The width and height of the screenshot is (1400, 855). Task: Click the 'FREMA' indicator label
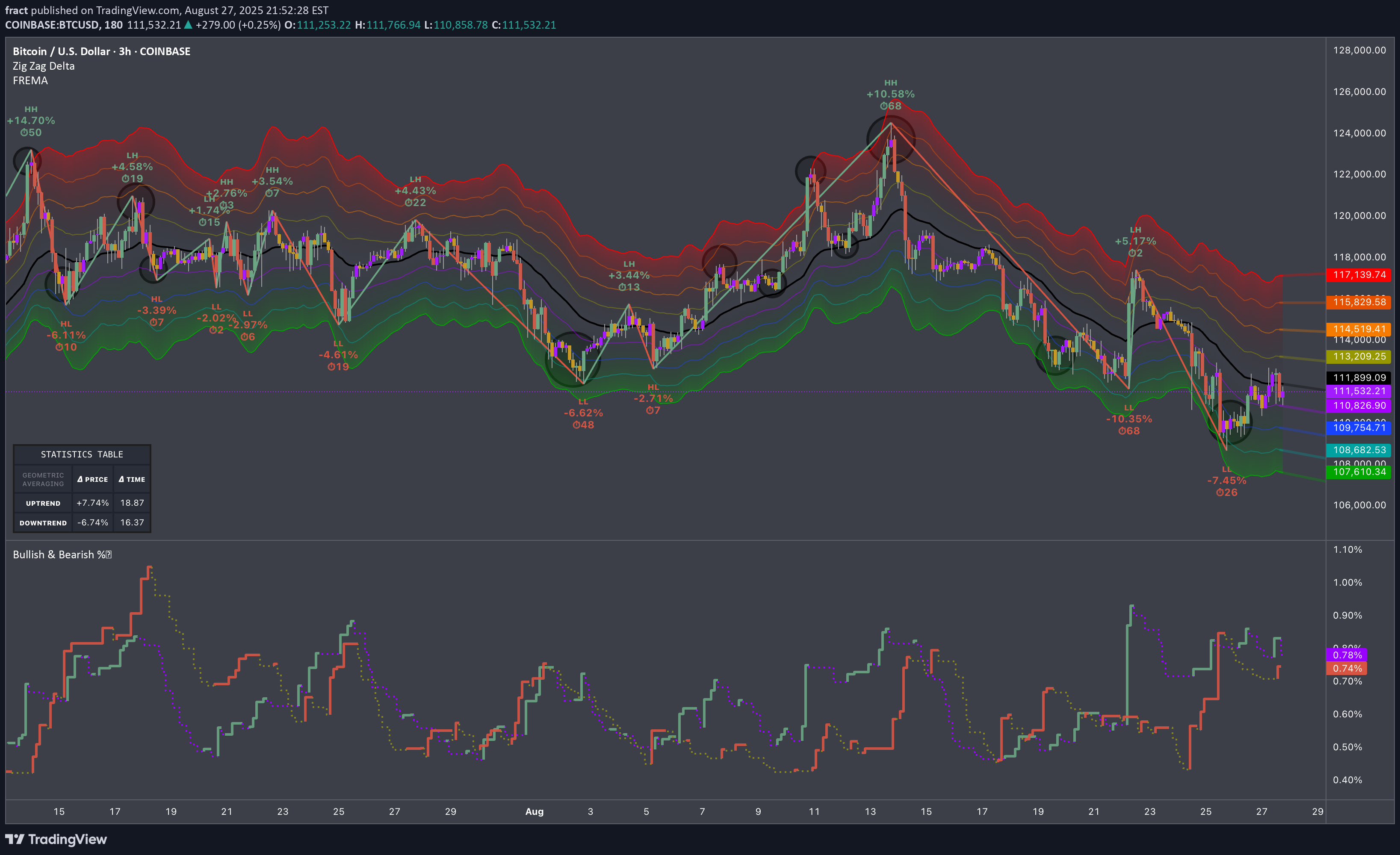coord(30,81)
